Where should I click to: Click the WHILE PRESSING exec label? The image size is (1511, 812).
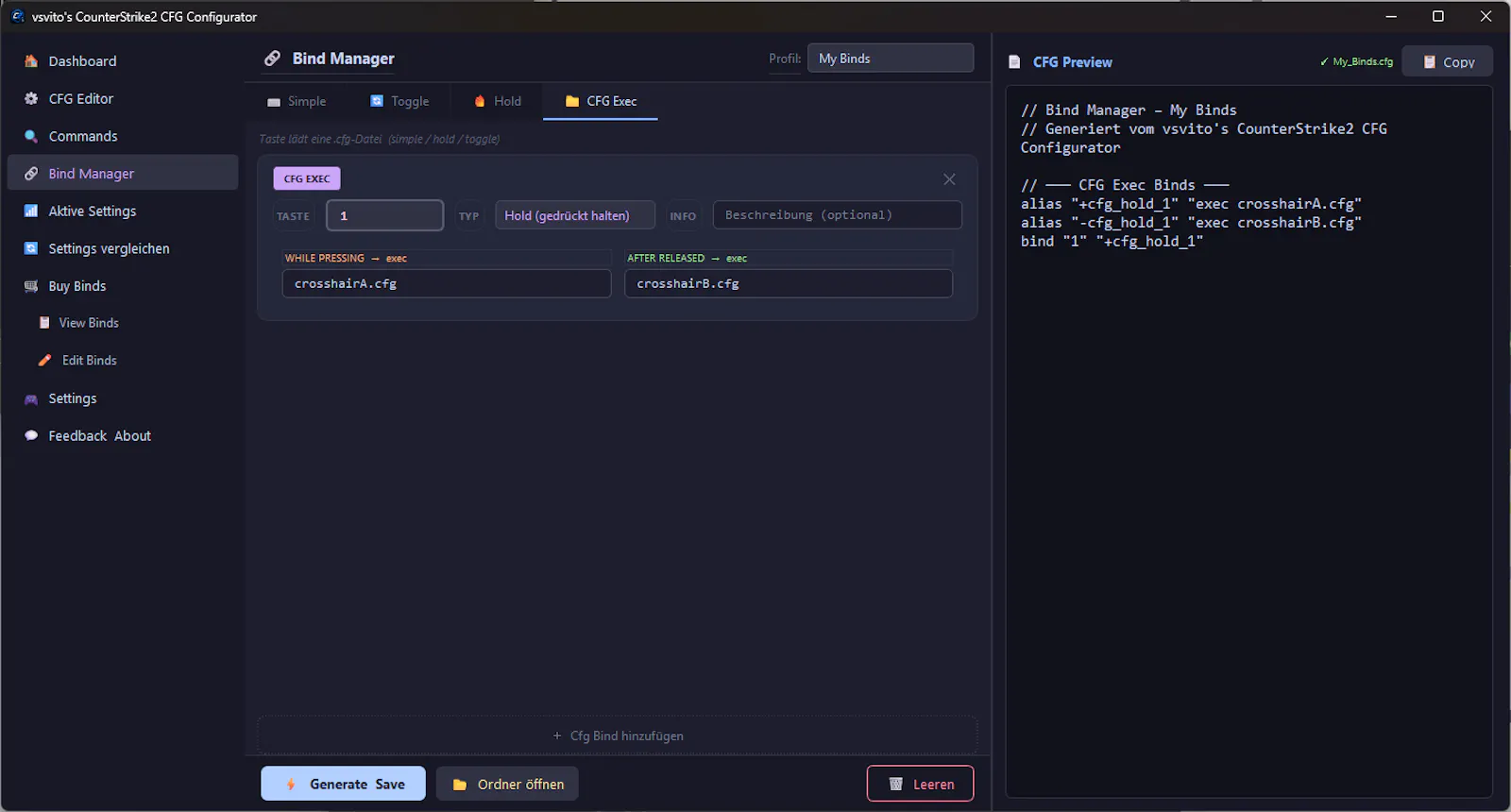346,258
